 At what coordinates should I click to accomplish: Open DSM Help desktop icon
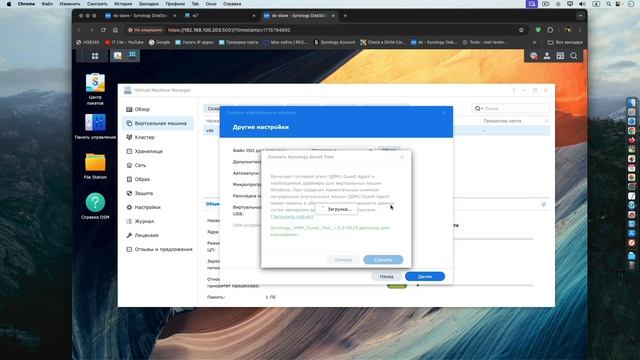pos(95,206)
